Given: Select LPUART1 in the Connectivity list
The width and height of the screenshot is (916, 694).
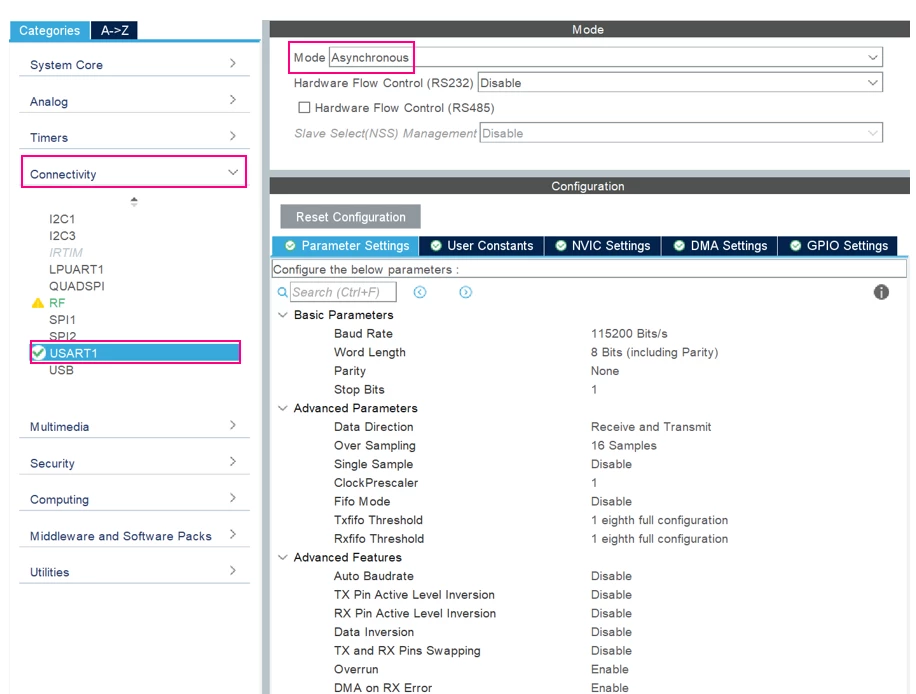Looking at the screenshot, I should click(x=76, y=269).
